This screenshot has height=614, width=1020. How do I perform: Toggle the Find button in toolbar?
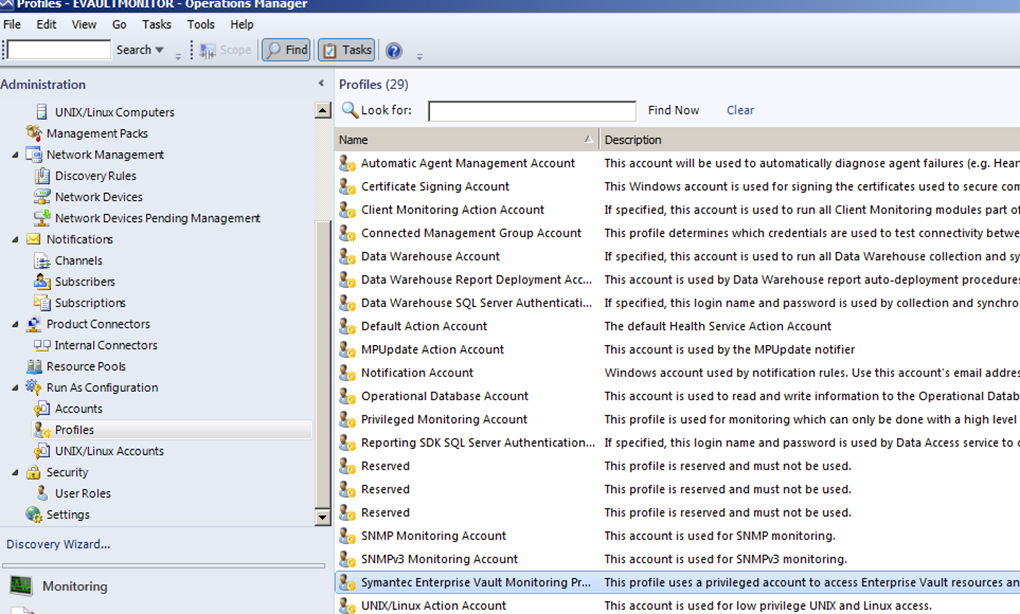coord(286,50)
